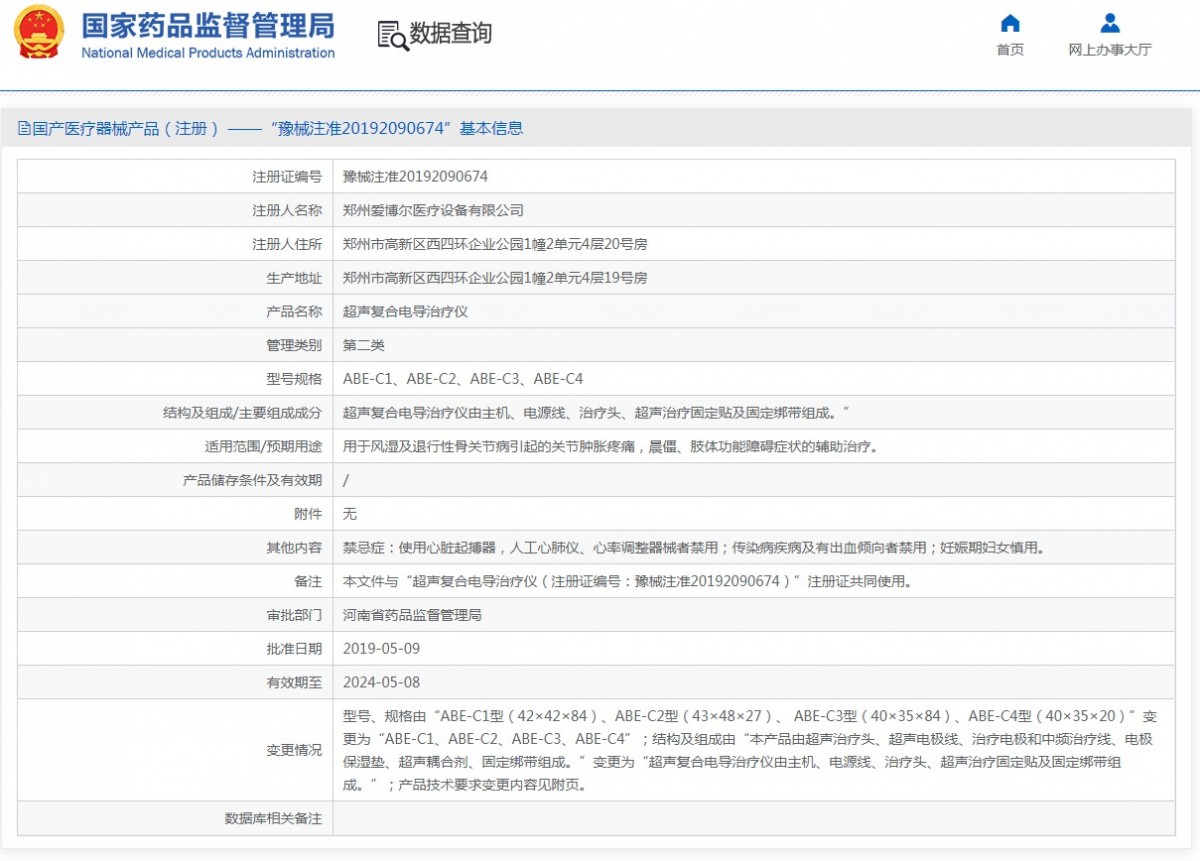Click the 批准日期 label

pos(294,649)
